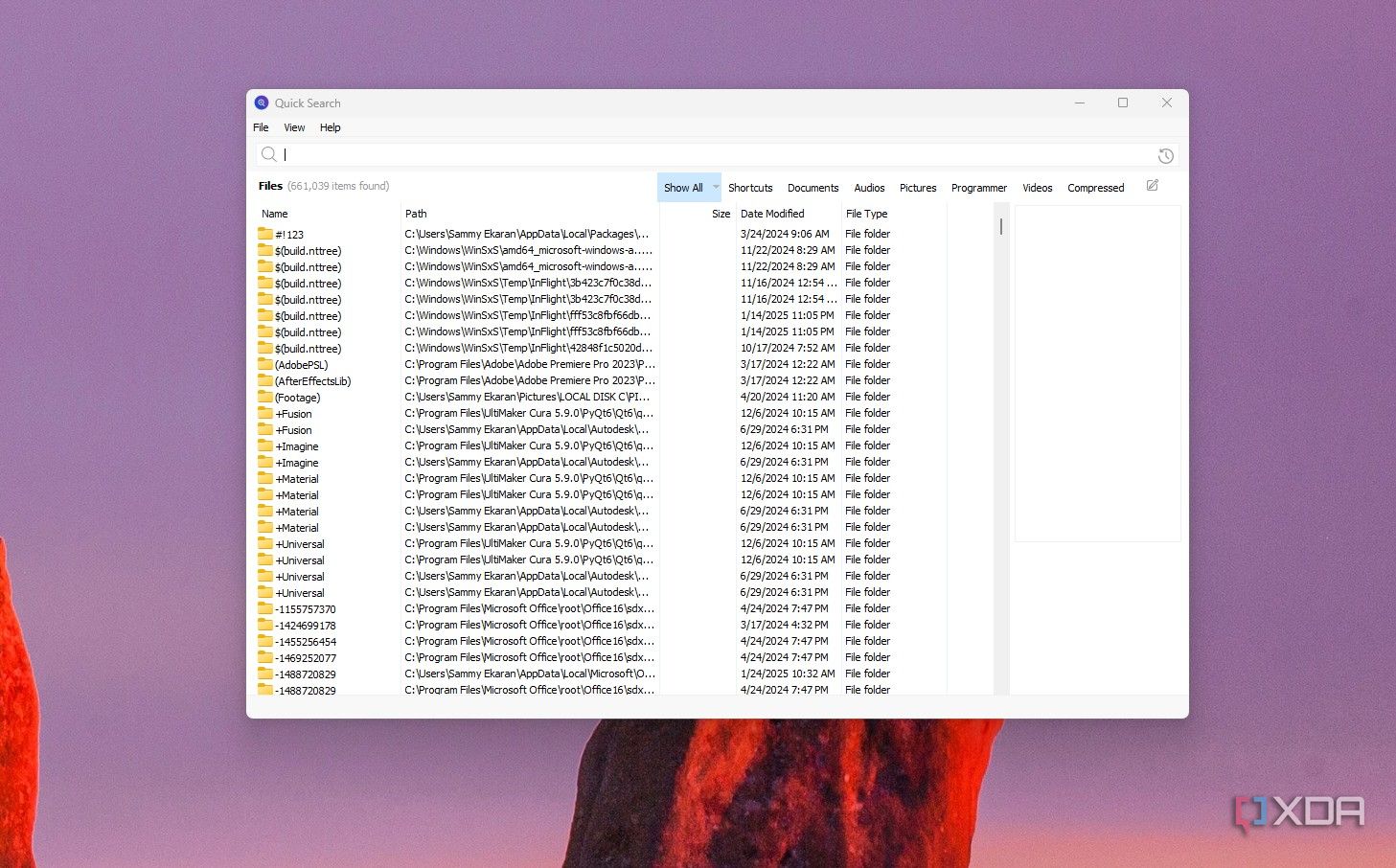Switch to the Show All filter
Viewport: 1396px width, 868px height.
(683, 188)
